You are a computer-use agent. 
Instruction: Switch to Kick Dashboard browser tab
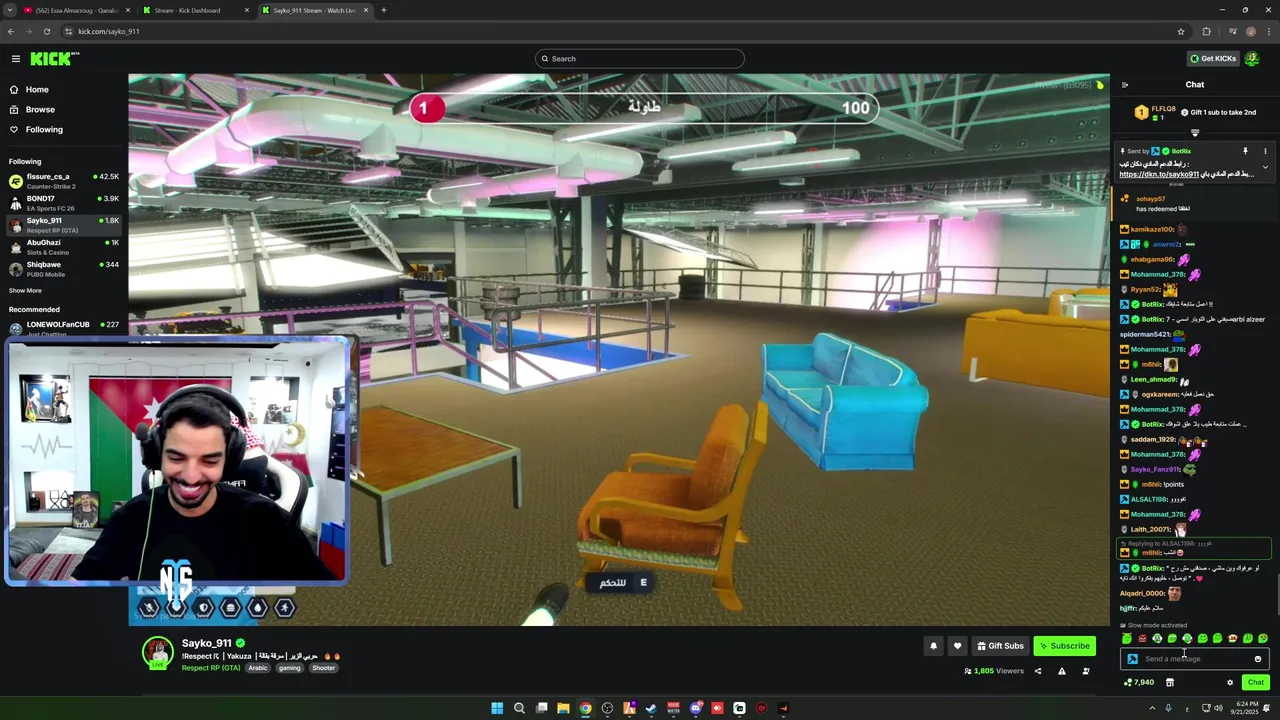tap(196, 10)
